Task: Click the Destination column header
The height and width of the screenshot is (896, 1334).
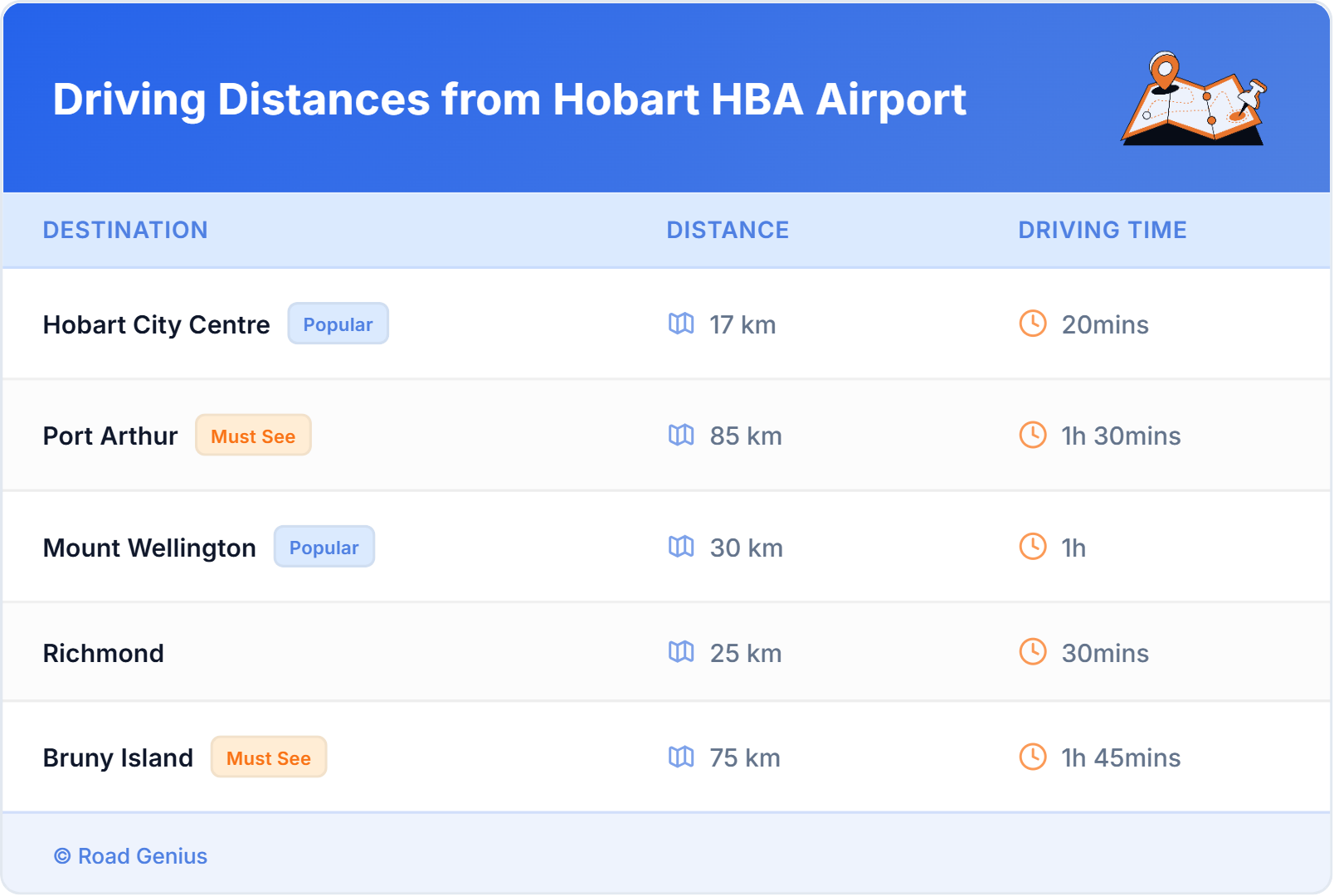Action: click(x=125, y=230)
